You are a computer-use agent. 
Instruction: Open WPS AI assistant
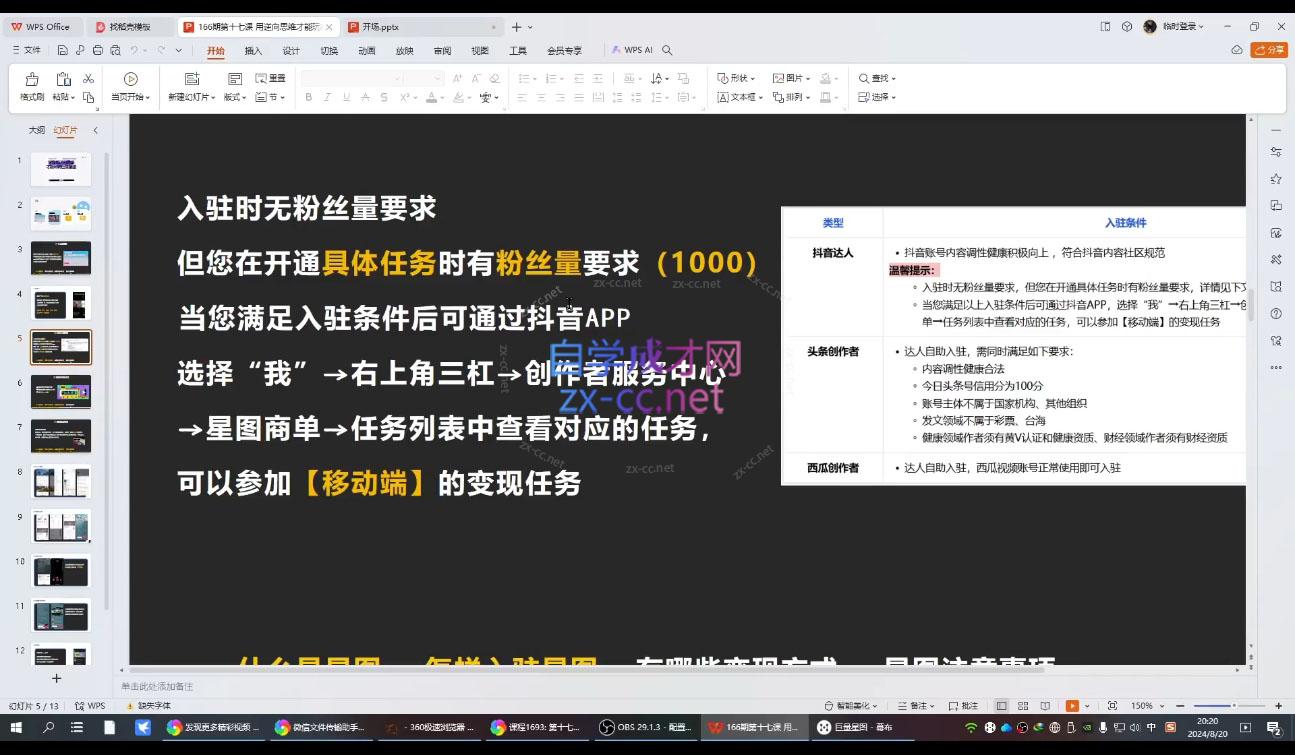click(x=632, y=50)
